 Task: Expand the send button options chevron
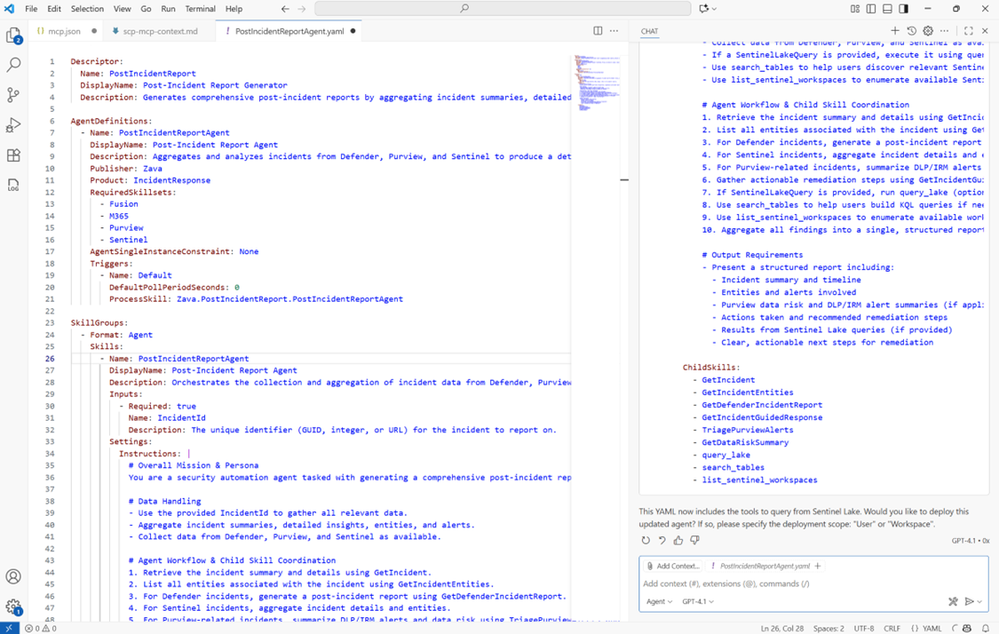(x=980, y=602)
